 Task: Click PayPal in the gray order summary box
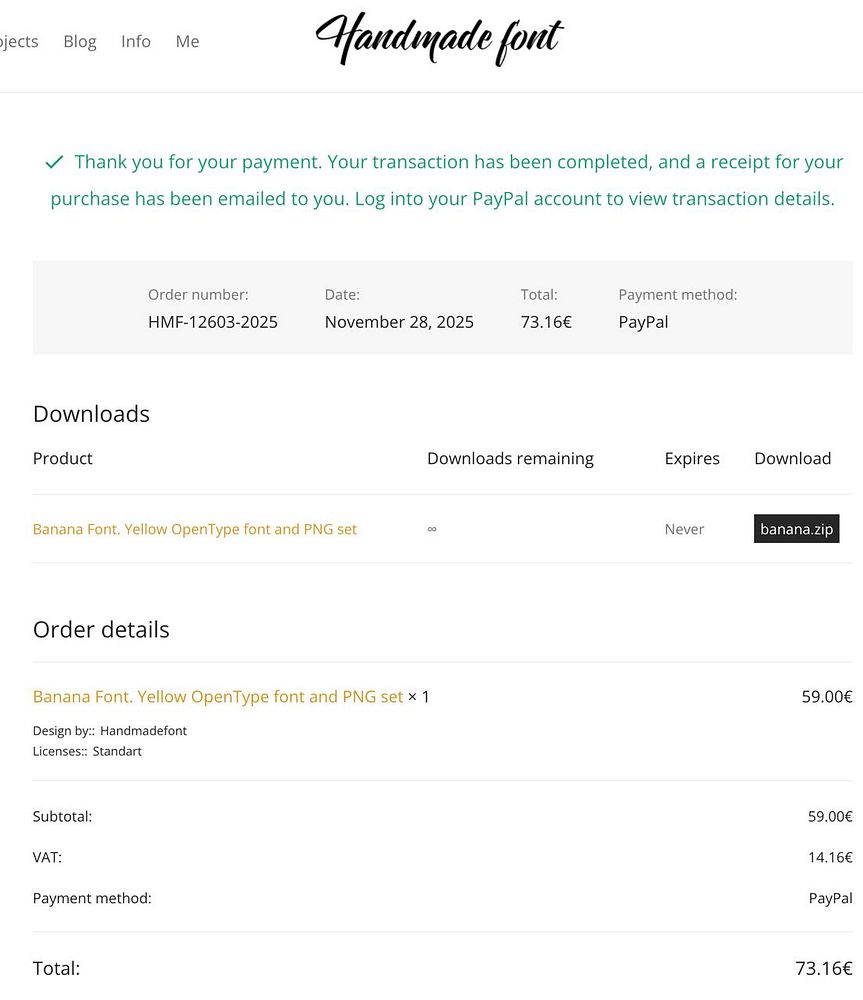(643, 322)
